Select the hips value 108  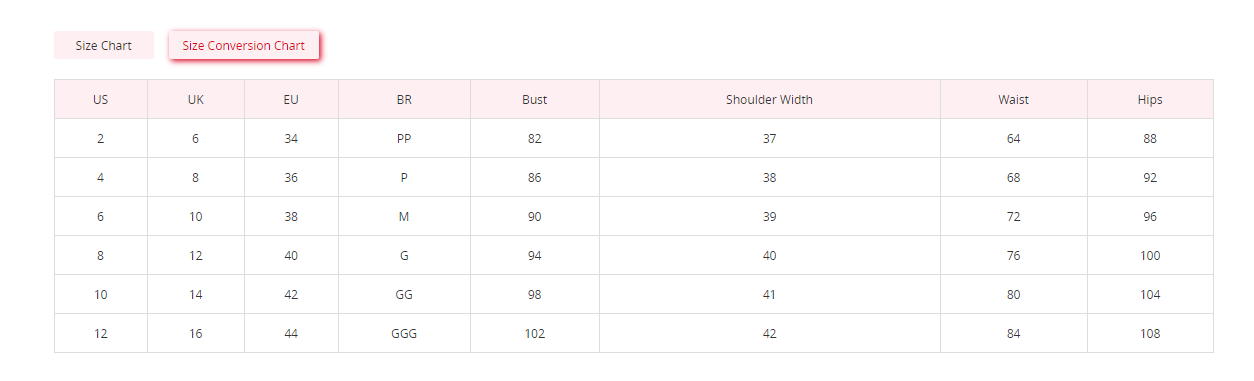[1150, 334]
